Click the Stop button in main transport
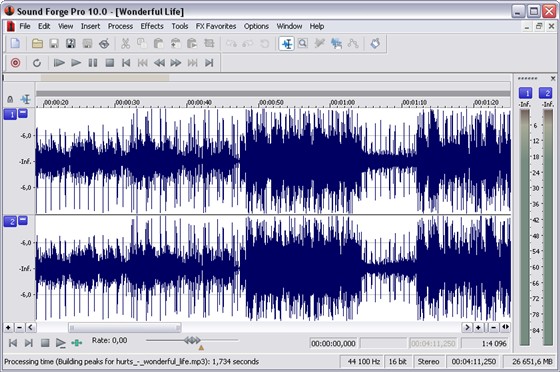Screen dimensions: 560x372 point(110,63)
